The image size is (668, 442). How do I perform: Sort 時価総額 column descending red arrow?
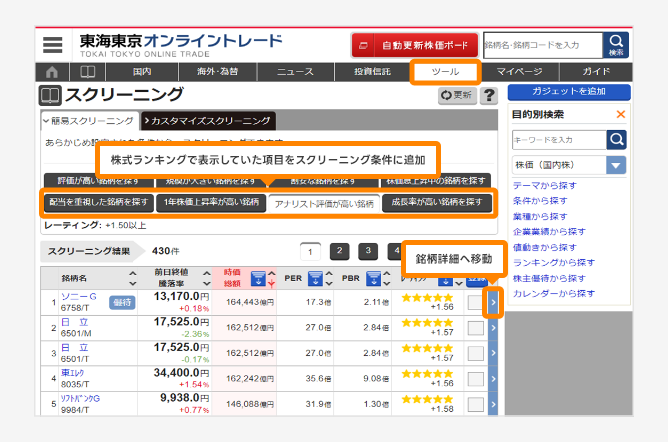pyautogui.click(x=271, y=283)
